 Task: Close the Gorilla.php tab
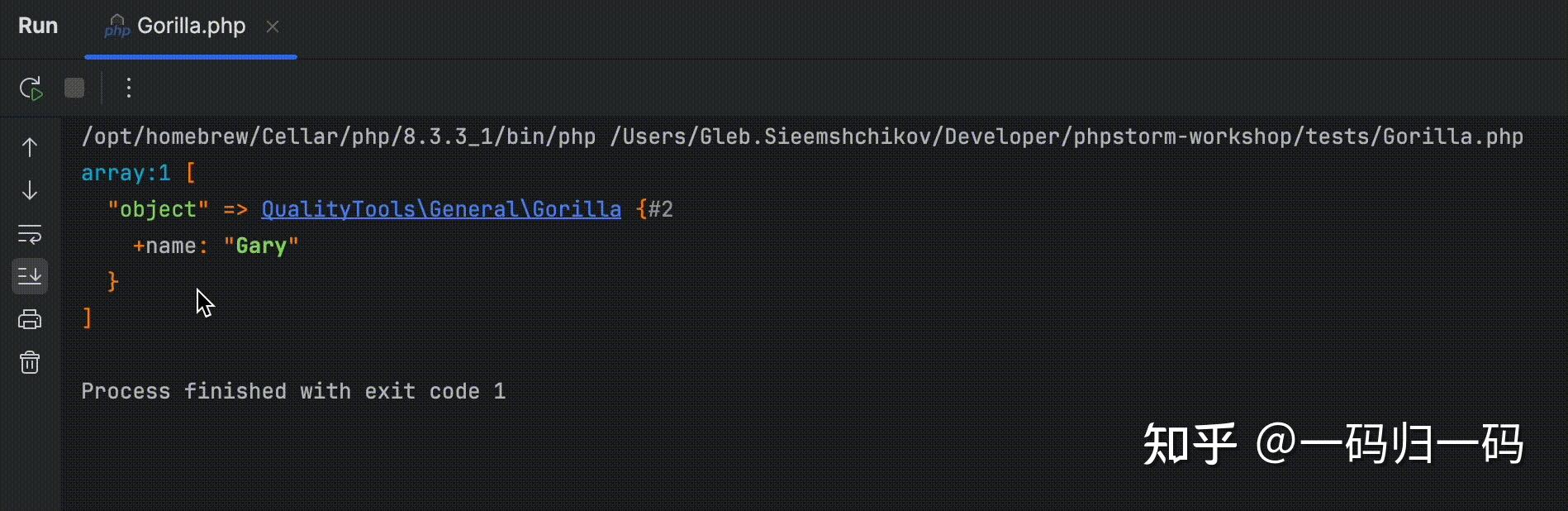pos(273,26)
